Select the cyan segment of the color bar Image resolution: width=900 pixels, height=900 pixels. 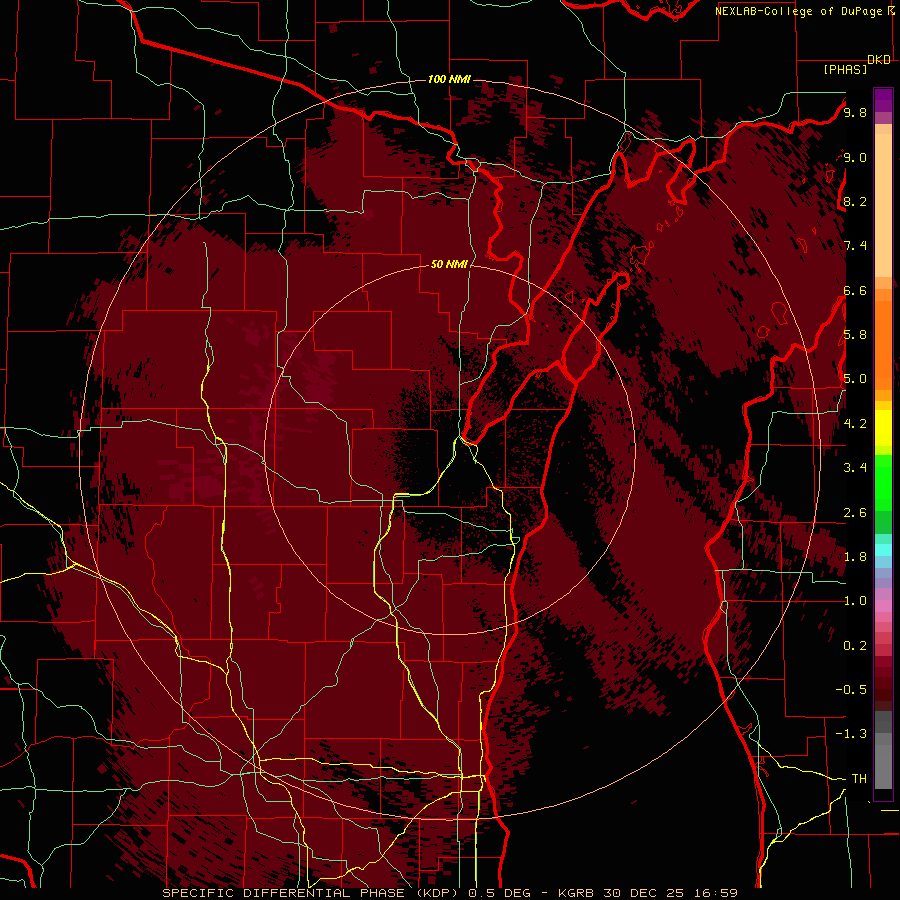tap(883, 550)
